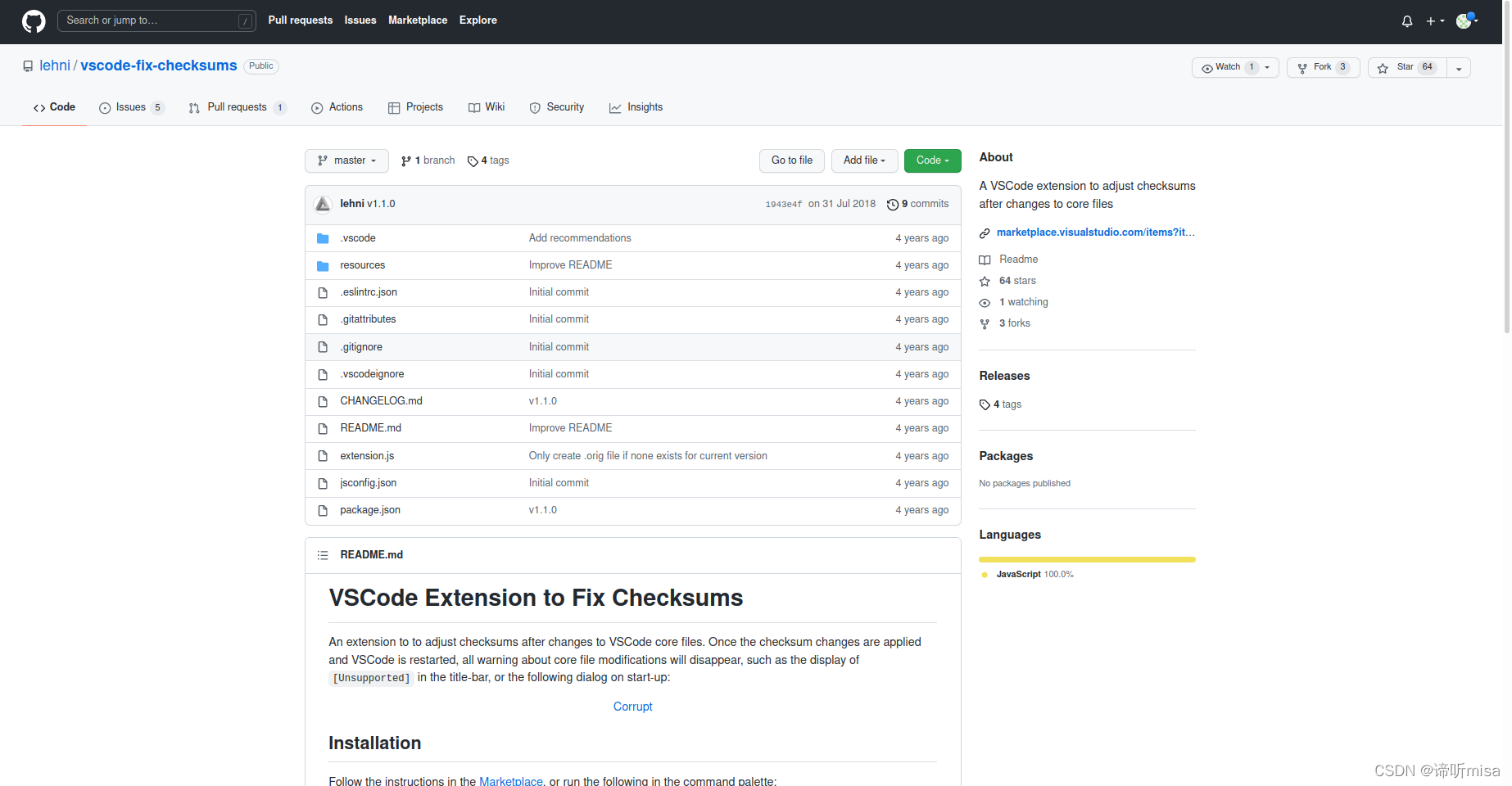Open the .vscode folder

(x=358, y=238)
